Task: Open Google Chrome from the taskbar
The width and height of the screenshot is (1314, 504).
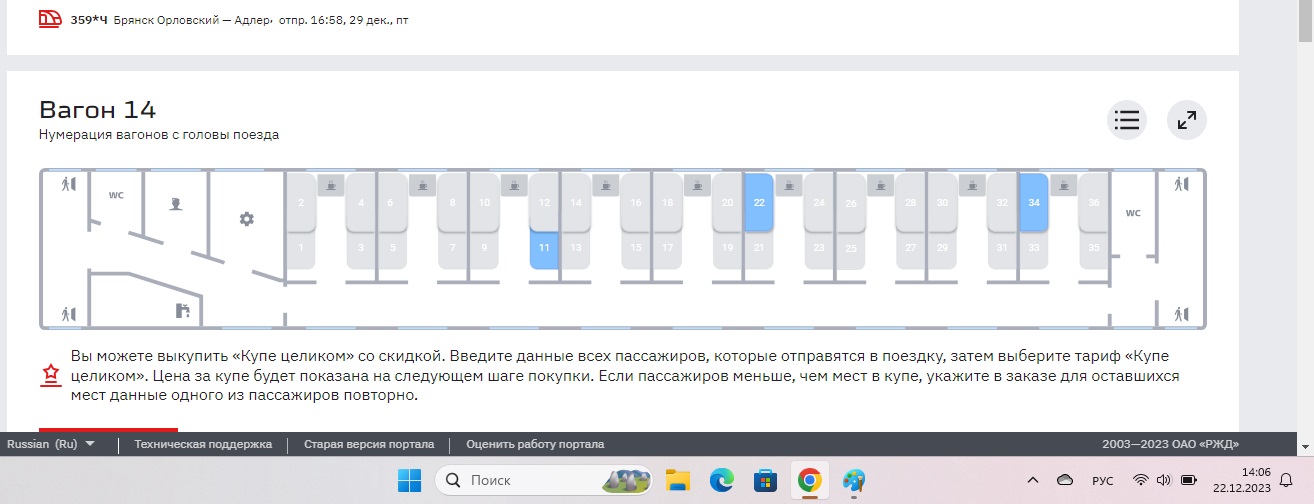Action: 809,481
